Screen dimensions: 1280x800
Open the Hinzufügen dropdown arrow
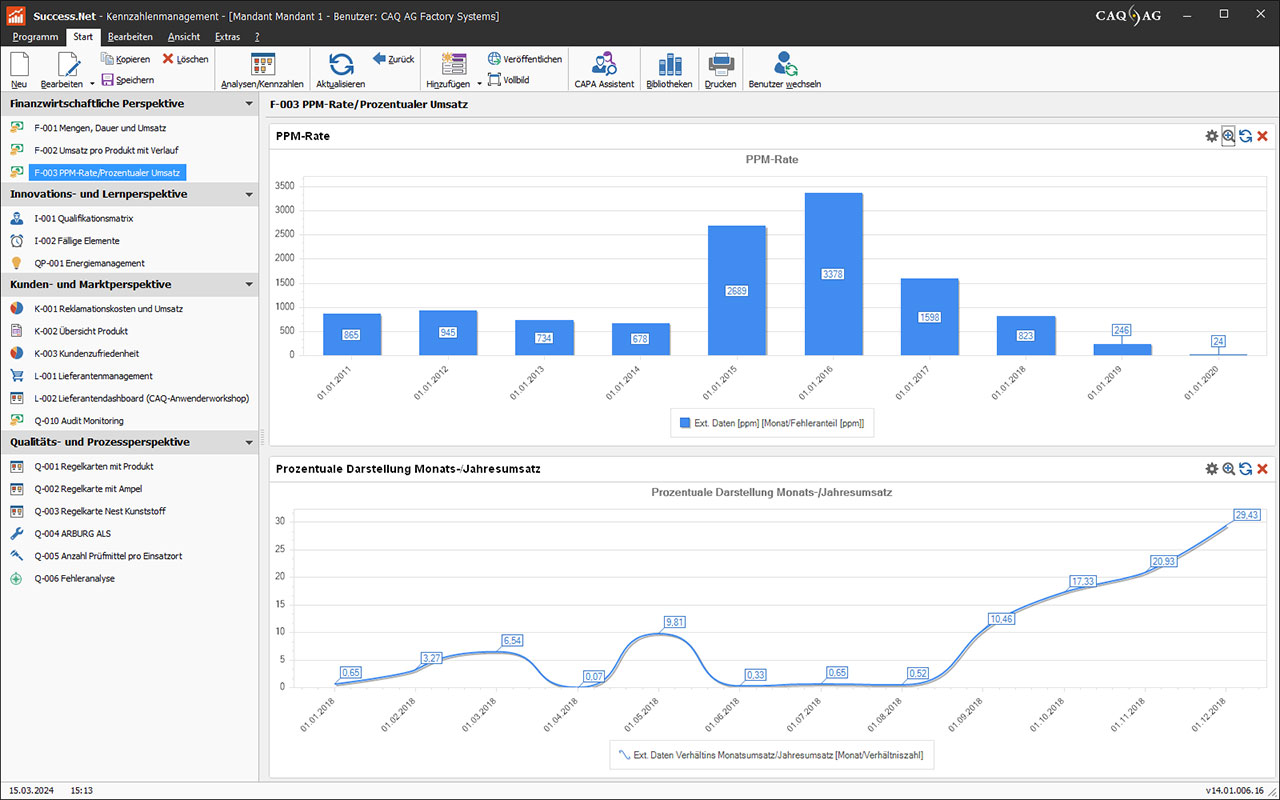[479, 85]
